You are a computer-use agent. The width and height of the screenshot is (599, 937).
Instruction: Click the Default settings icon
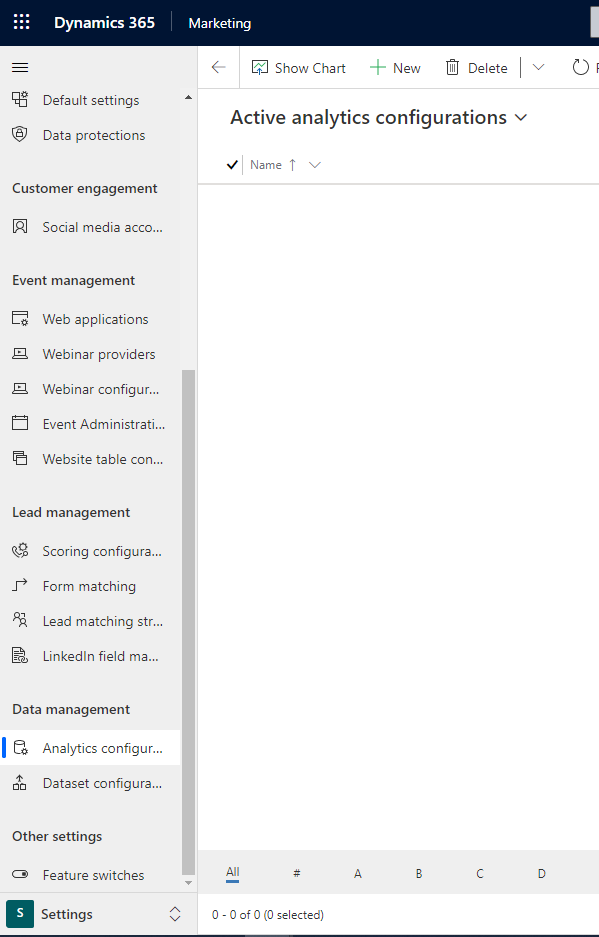pyautogui.click(x=20, y=100)
